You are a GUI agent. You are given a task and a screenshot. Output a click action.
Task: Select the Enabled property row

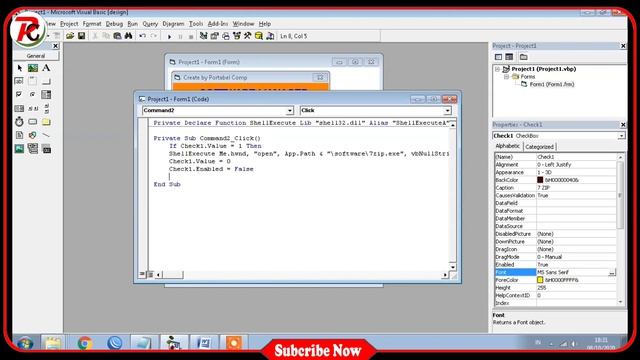point(555,264)
